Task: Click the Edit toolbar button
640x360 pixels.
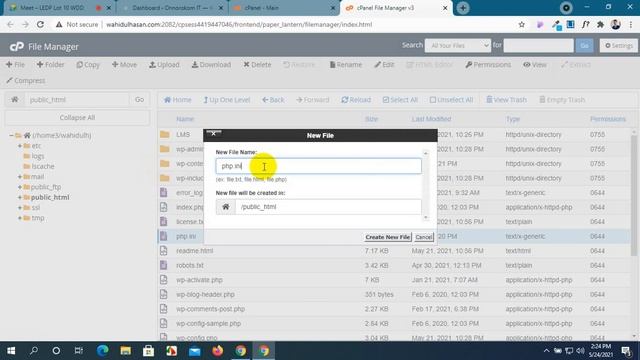Action: [384, 64]
